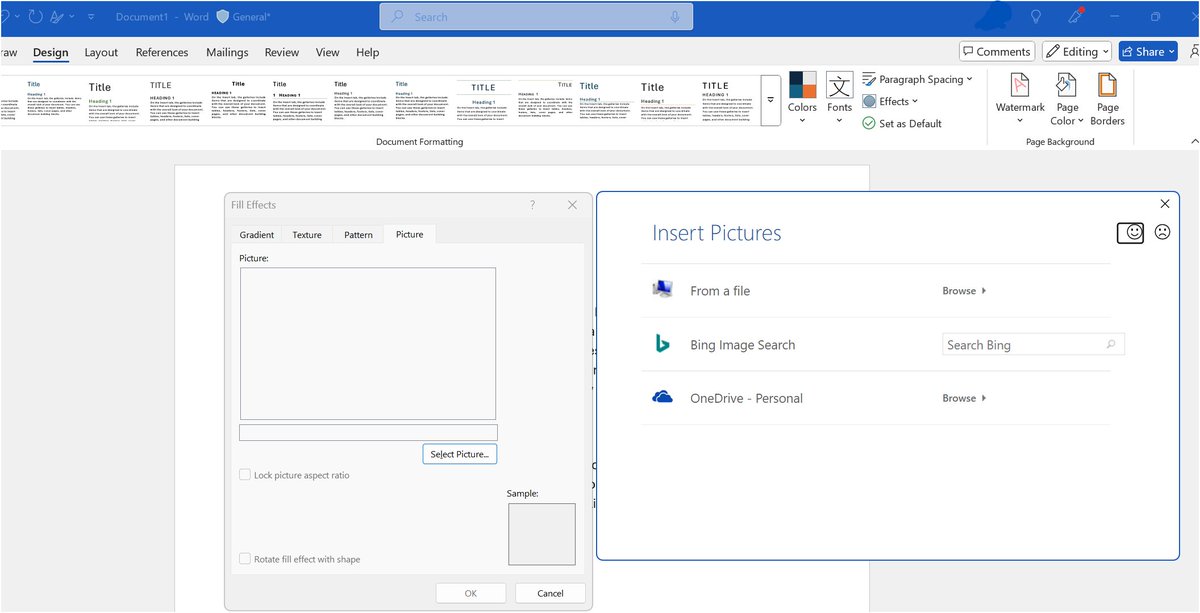Click the microphone dictate icon in search
Viewport: 1200px width, 613px height.
[676, 17]
